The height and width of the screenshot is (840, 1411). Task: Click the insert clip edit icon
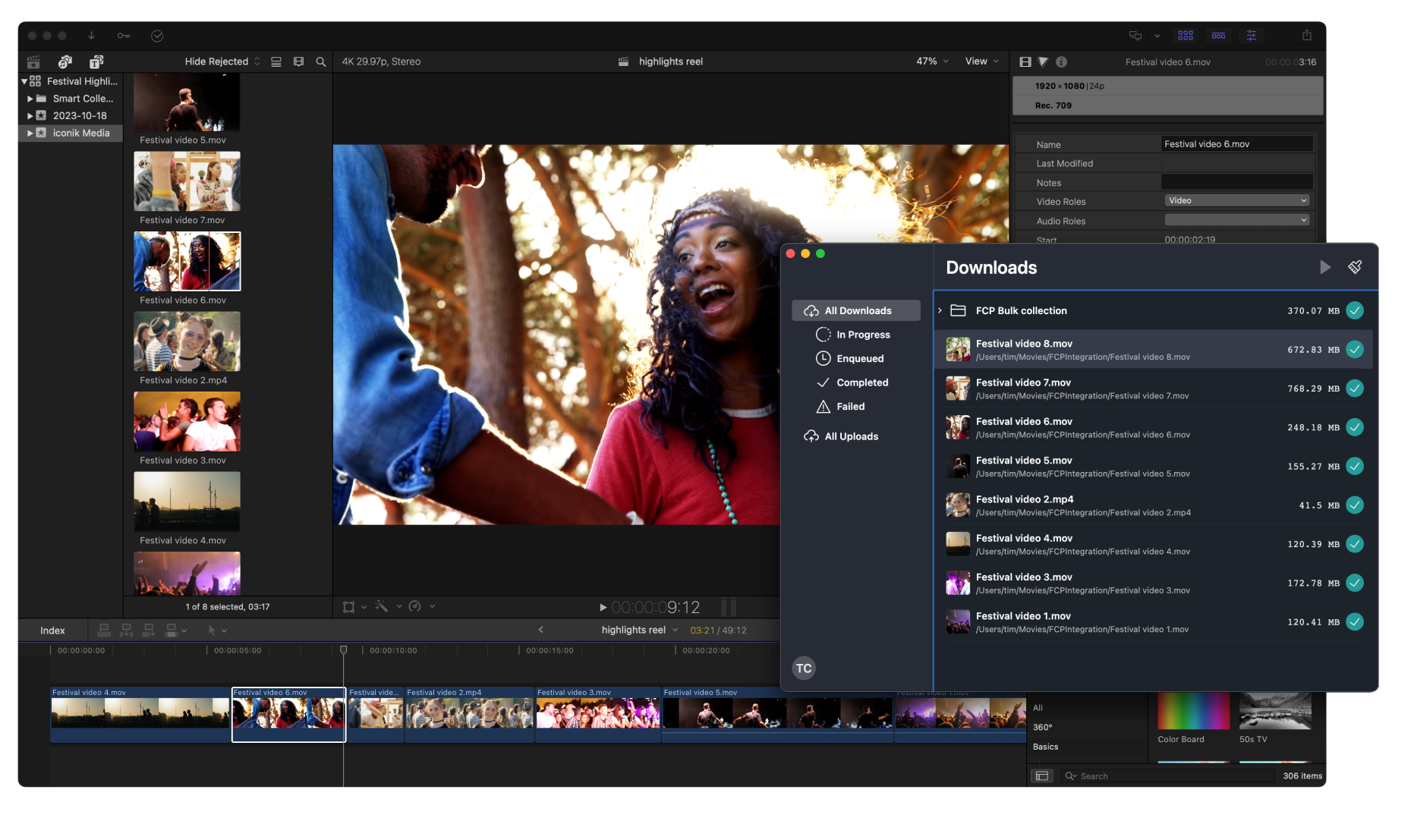coord(127,630)
